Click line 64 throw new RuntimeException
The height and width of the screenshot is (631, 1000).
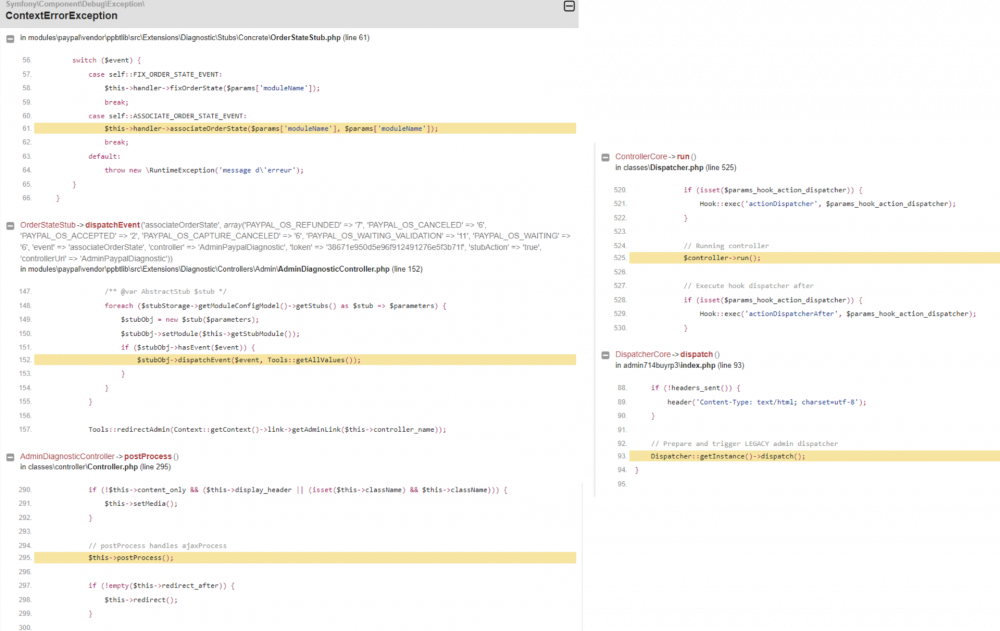[x=204, y=170]
